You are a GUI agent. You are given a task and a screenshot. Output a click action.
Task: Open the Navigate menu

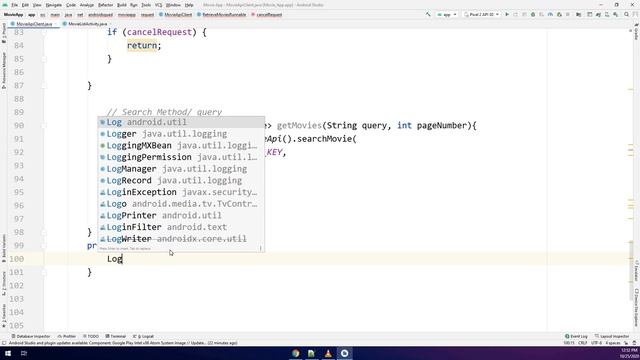tap(53, 5)
